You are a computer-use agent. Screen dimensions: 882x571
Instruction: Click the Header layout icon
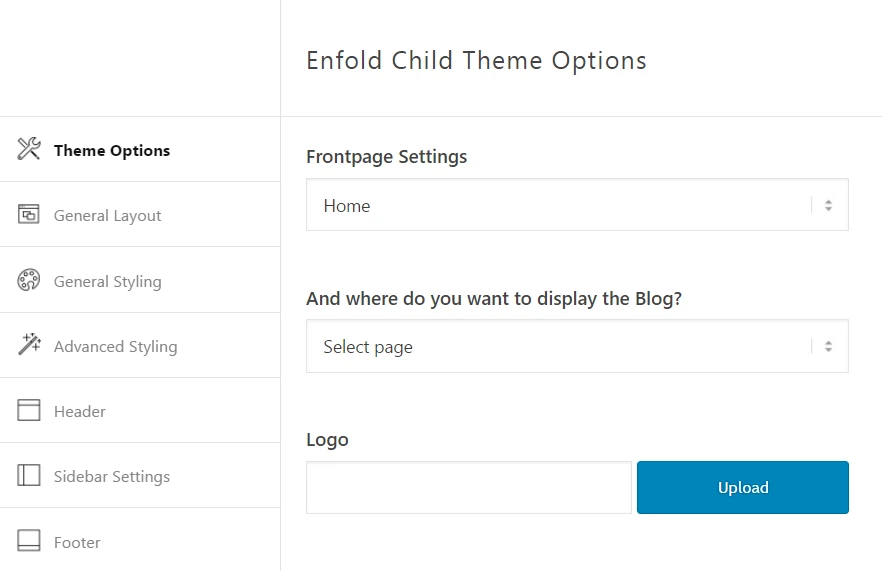tap(29, 411)
